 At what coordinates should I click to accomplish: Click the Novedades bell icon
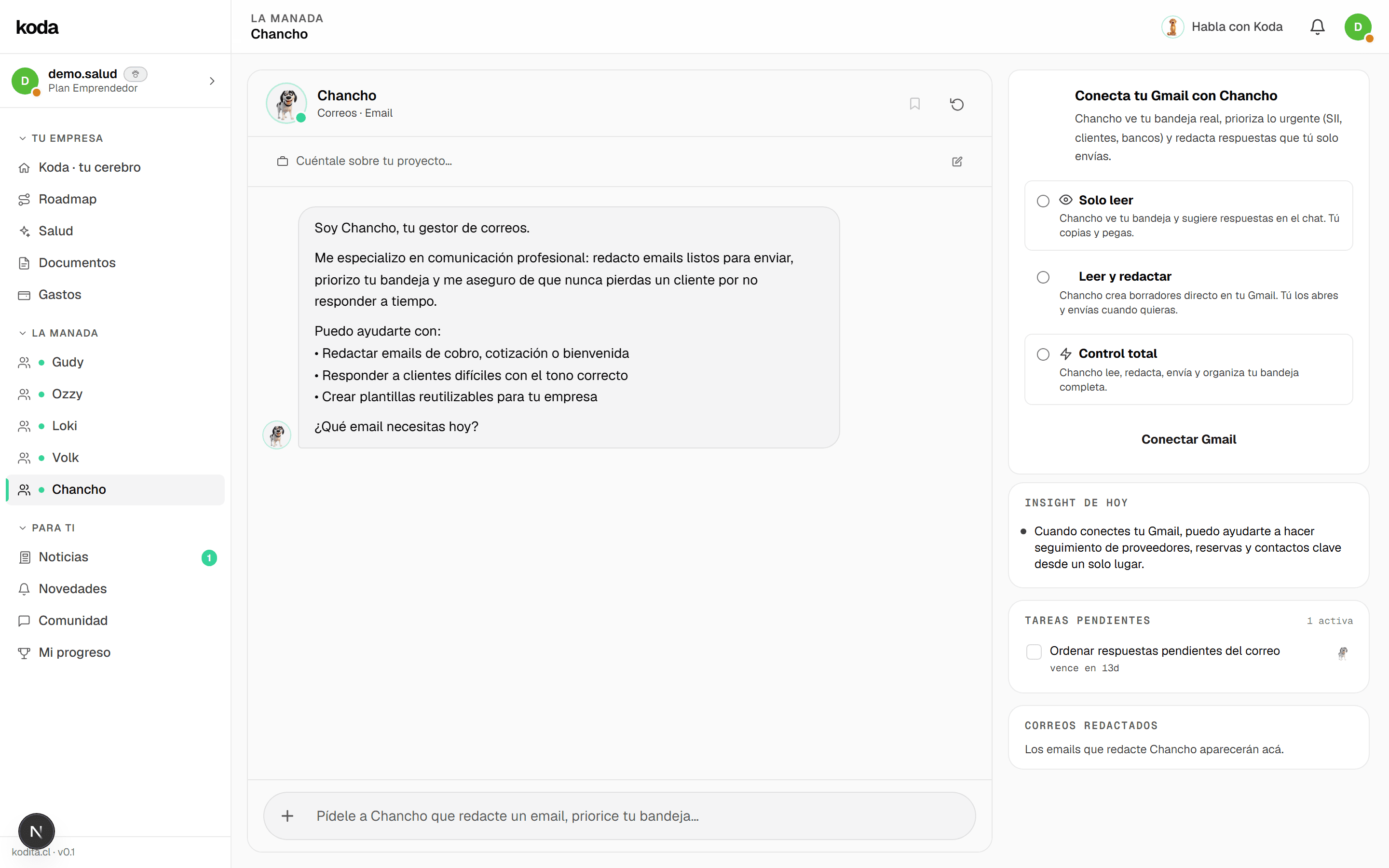(x=24, y=589)
